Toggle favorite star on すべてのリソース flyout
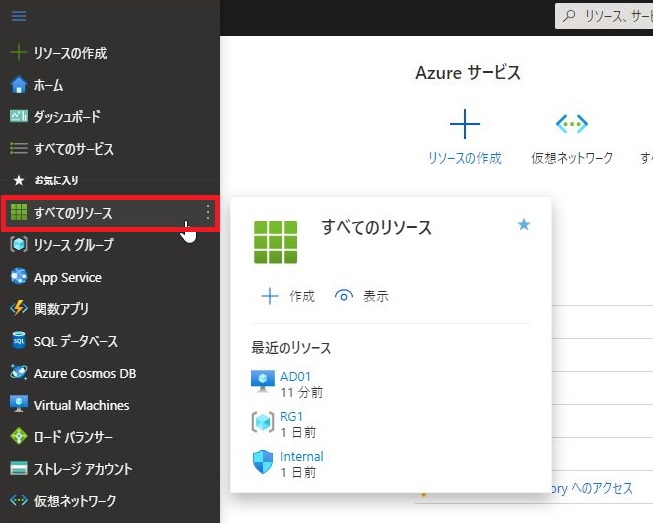 (x=523, y=224)
